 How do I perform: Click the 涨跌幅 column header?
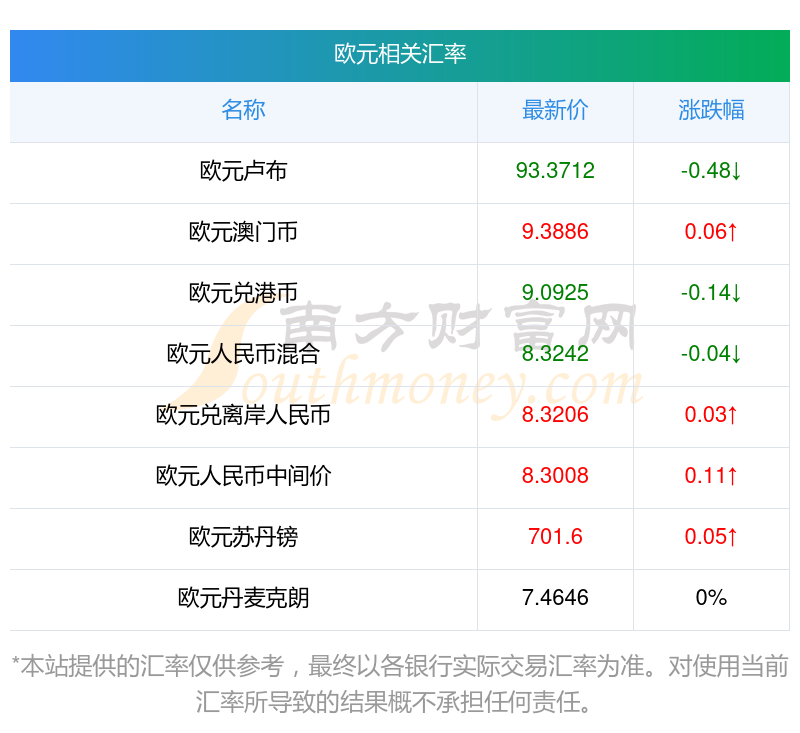pos(711,110)
